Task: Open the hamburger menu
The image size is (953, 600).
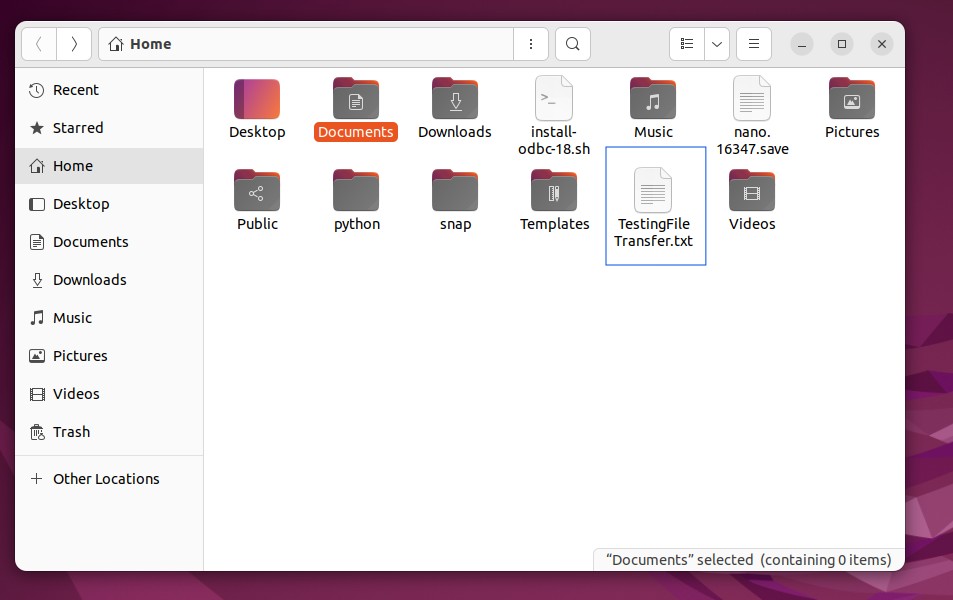Action: click(x=753, y=44)
